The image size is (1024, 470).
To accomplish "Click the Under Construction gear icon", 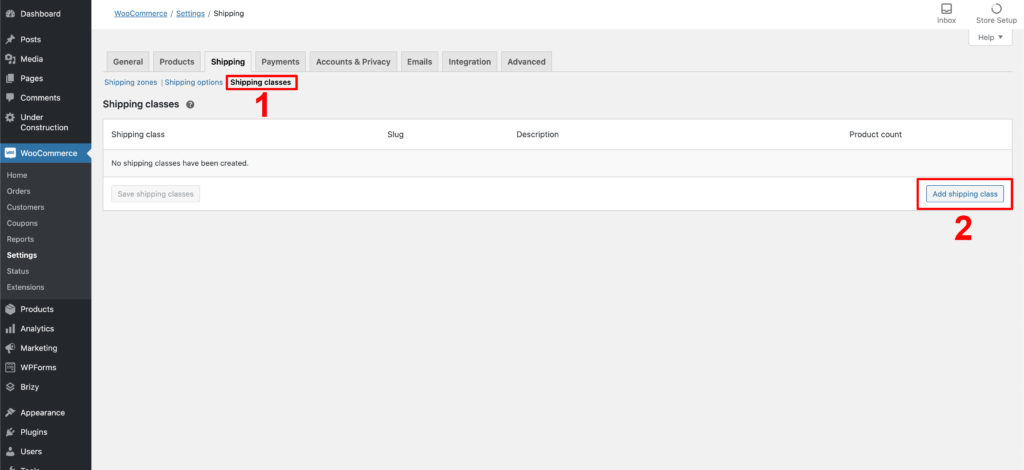I will 10,118.
